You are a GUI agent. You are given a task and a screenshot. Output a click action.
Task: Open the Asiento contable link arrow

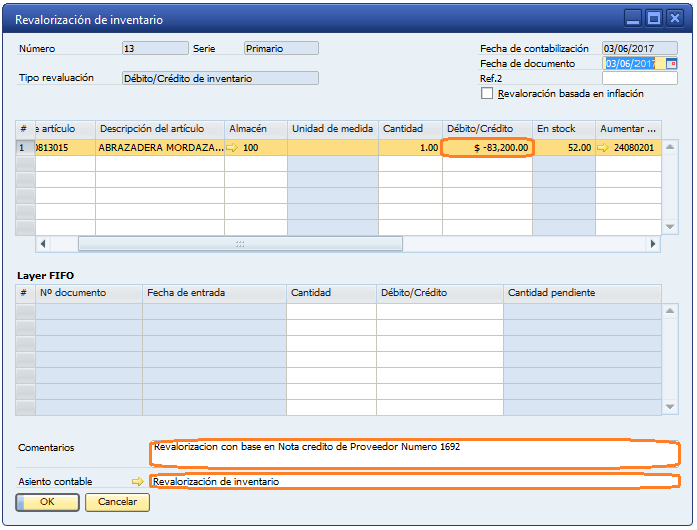(x=137, y=481)
